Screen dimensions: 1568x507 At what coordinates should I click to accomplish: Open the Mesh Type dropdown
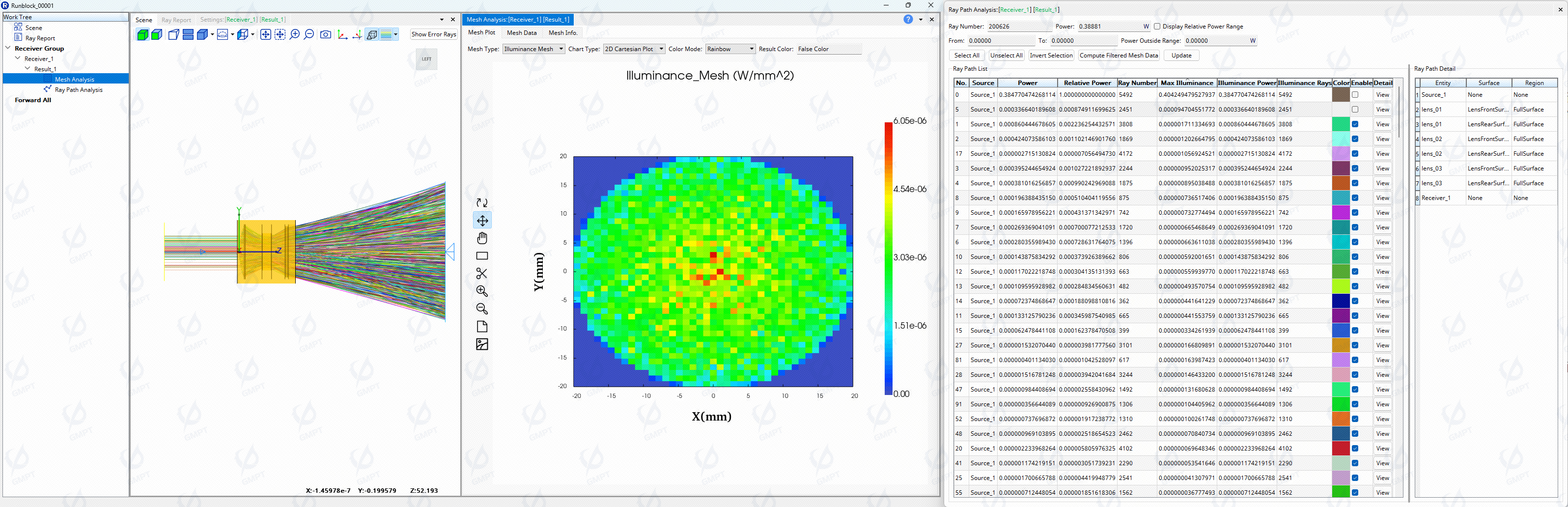click(534, 49)
